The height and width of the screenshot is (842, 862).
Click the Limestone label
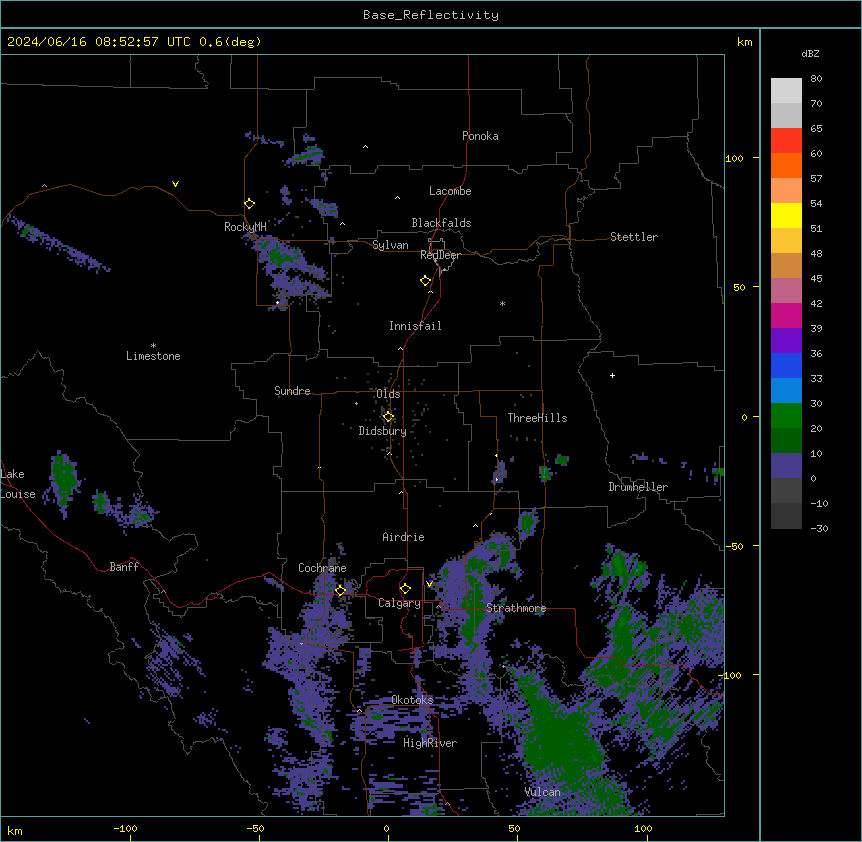(153, 356)
